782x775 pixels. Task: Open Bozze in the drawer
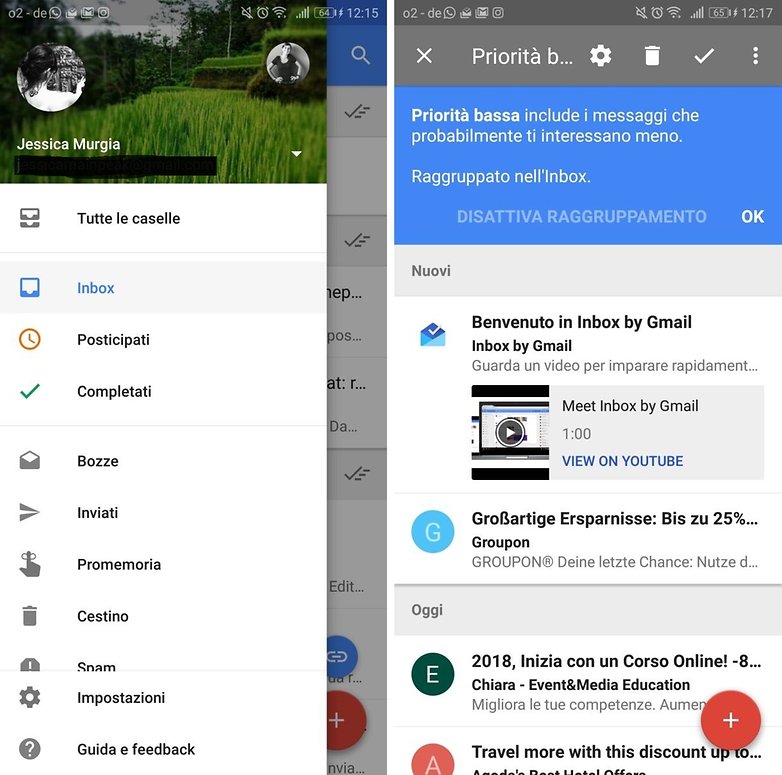163,460
